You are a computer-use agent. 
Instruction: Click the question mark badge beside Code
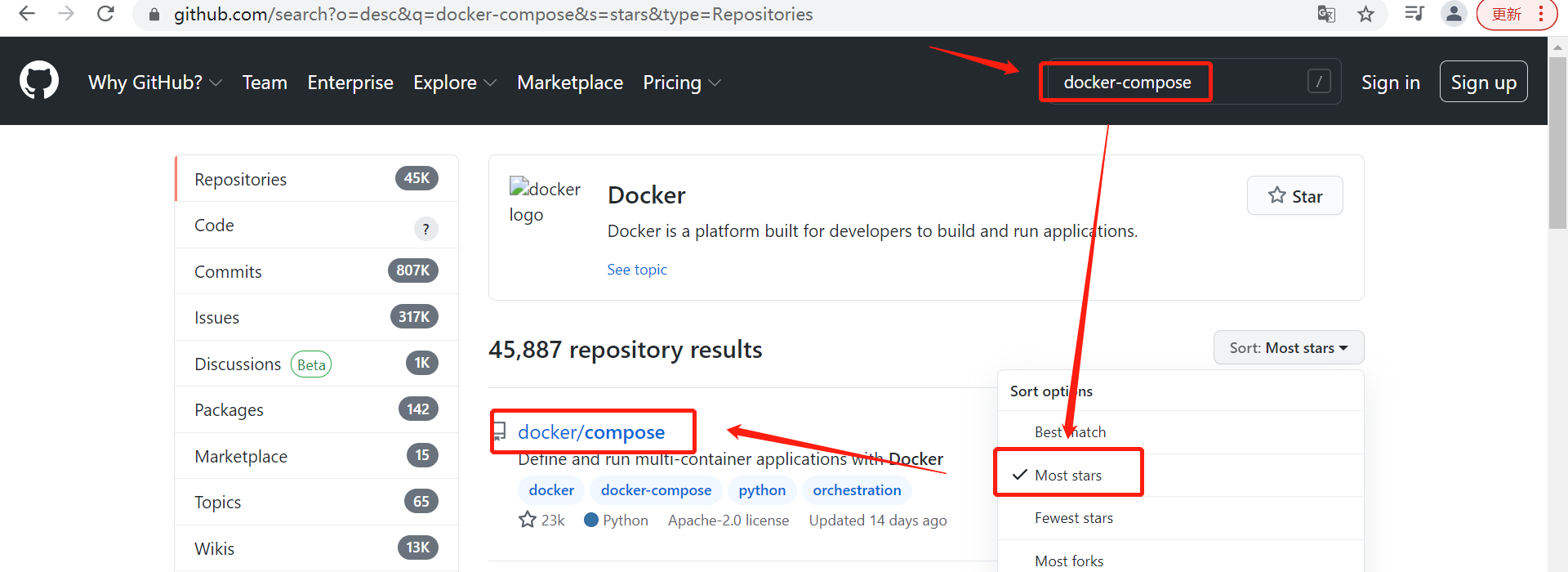[425, 229]
